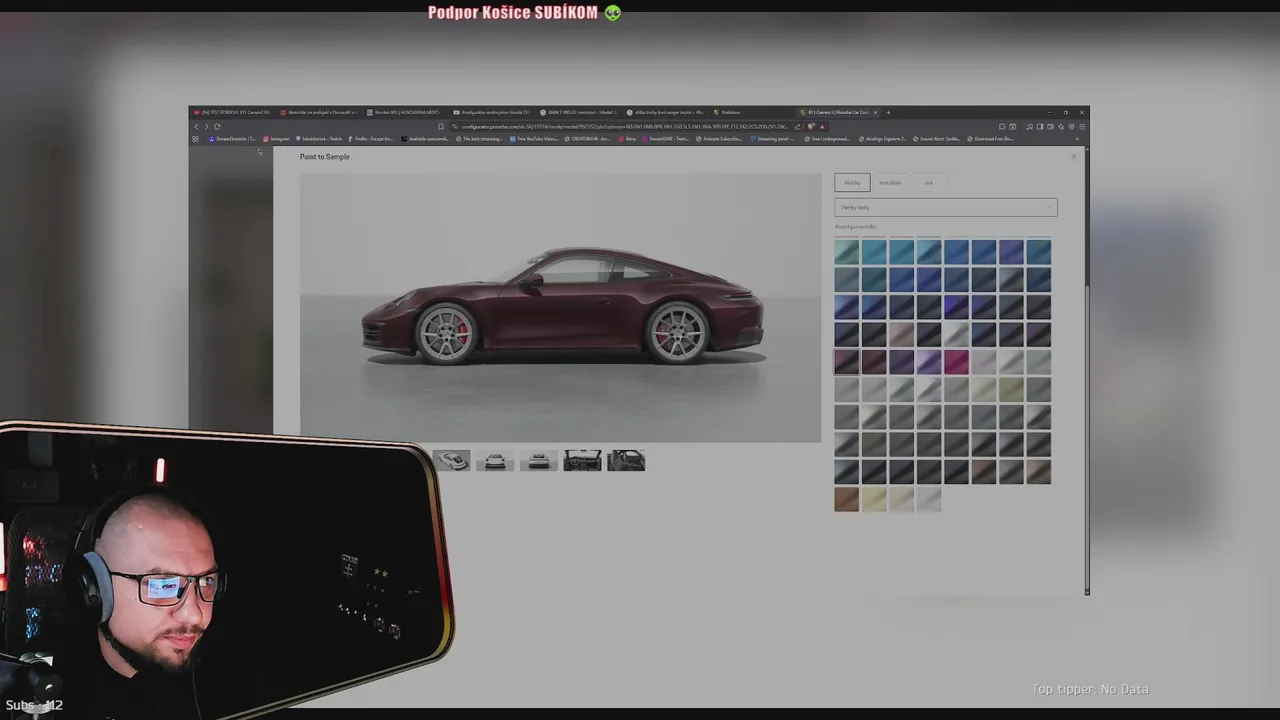Show the front view thumbnail of the car
The width and height of the screenshot is (1280, 720).
click(495, 460)
